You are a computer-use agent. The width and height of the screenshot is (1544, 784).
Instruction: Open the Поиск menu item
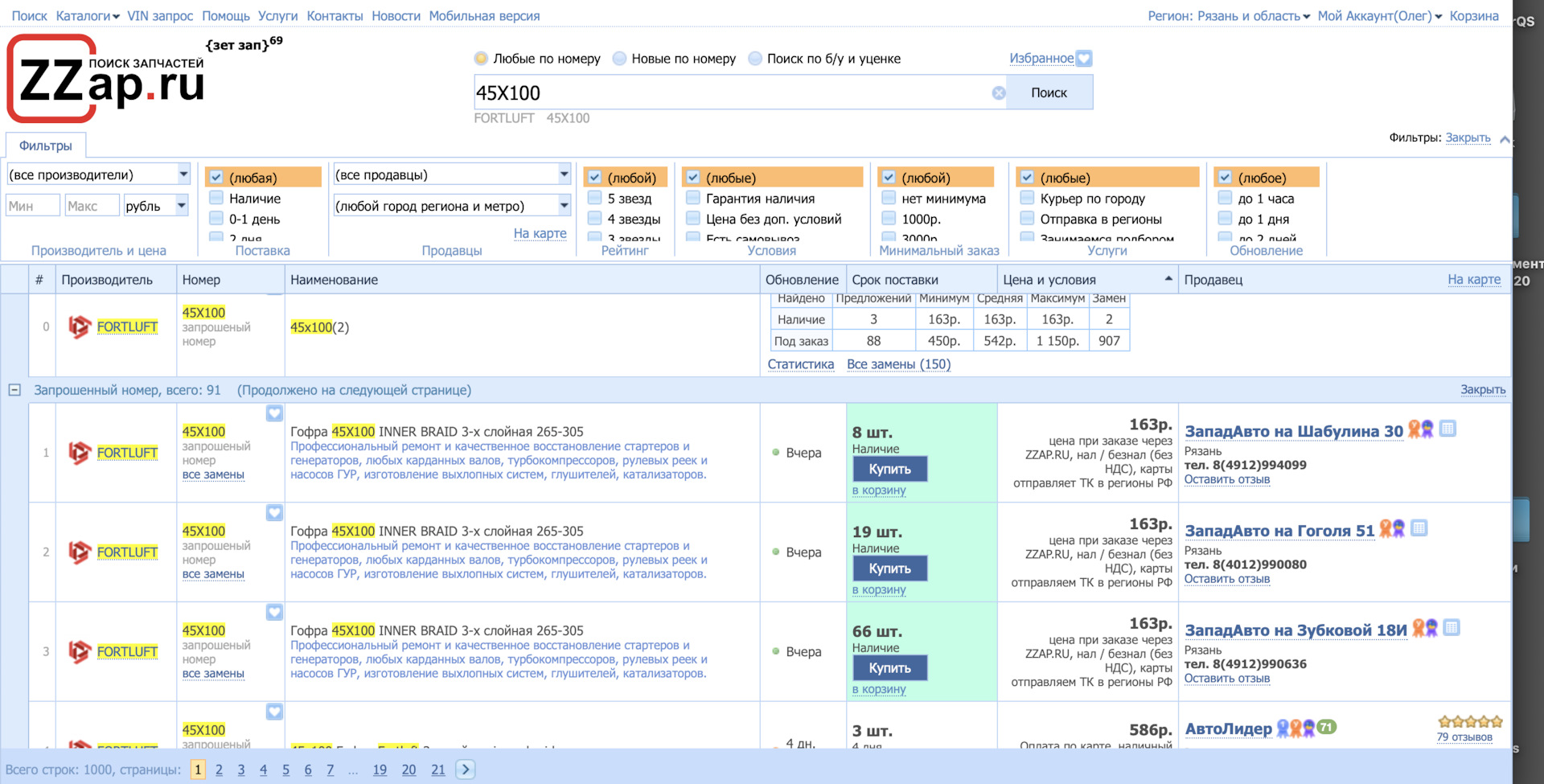pyautogui.click(x=29, y=16)
